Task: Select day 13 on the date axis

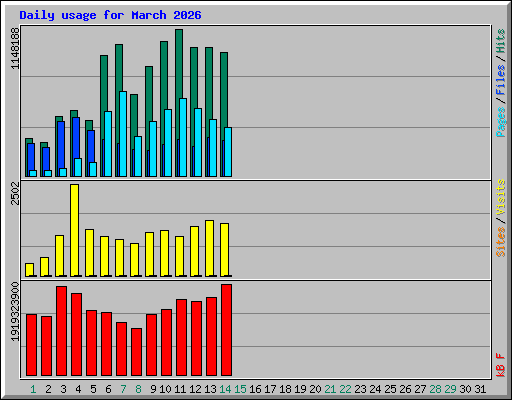Action: tap(210, 389)
